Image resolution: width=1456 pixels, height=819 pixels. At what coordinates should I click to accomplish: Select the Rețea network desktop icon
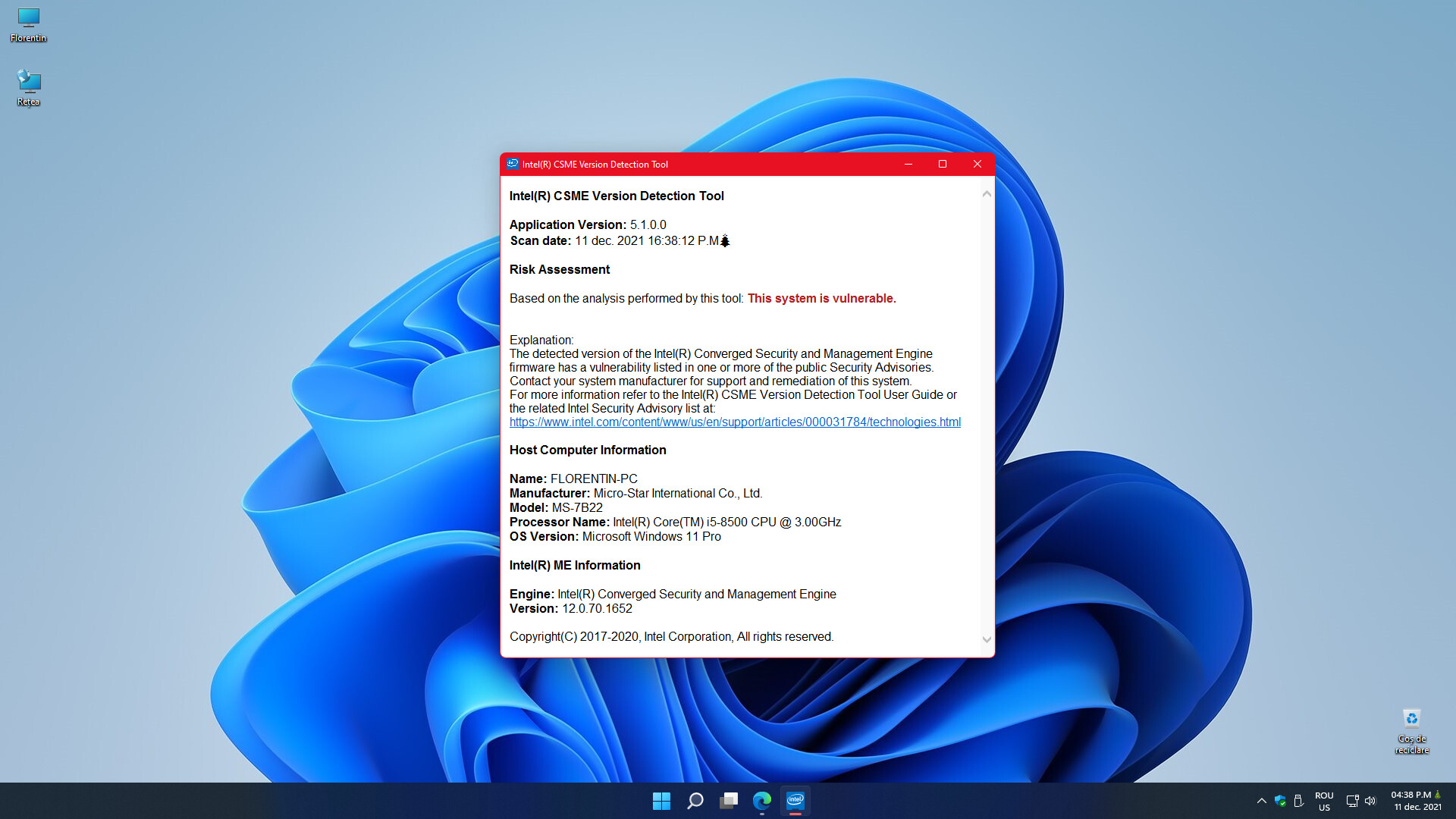click(28, 88)
